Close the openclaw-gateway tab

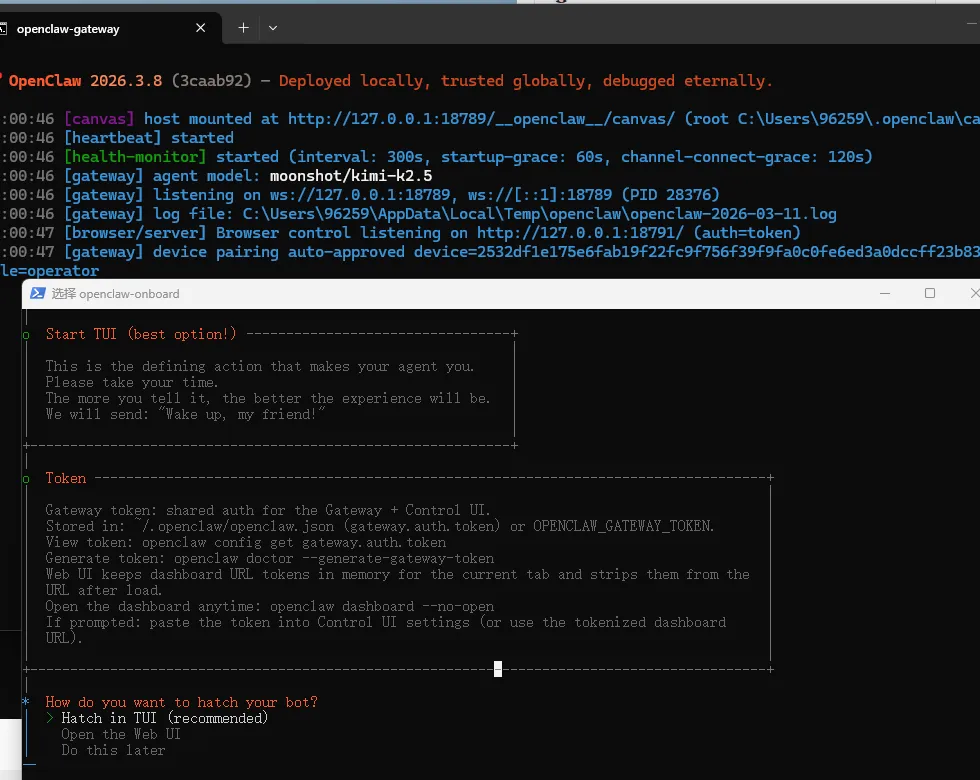(201, 28)
